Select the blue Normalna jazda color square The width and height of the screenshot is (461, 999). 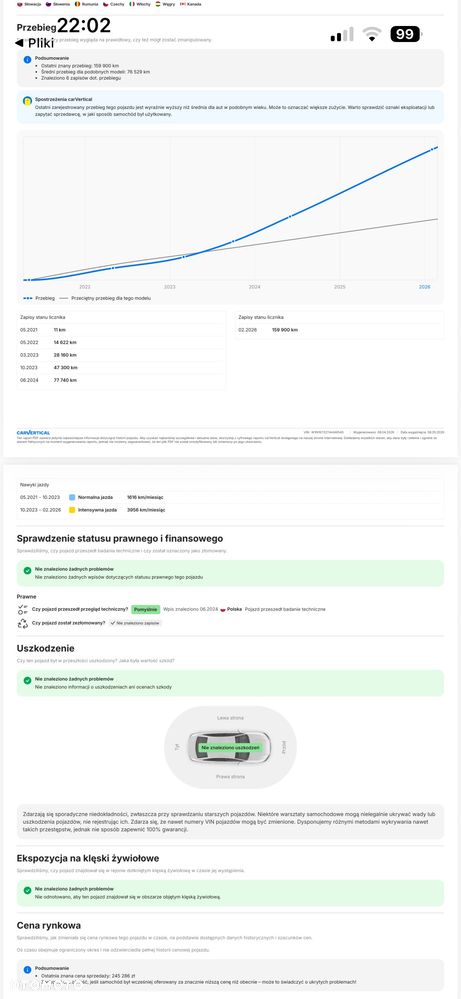(x=72, y=496)
